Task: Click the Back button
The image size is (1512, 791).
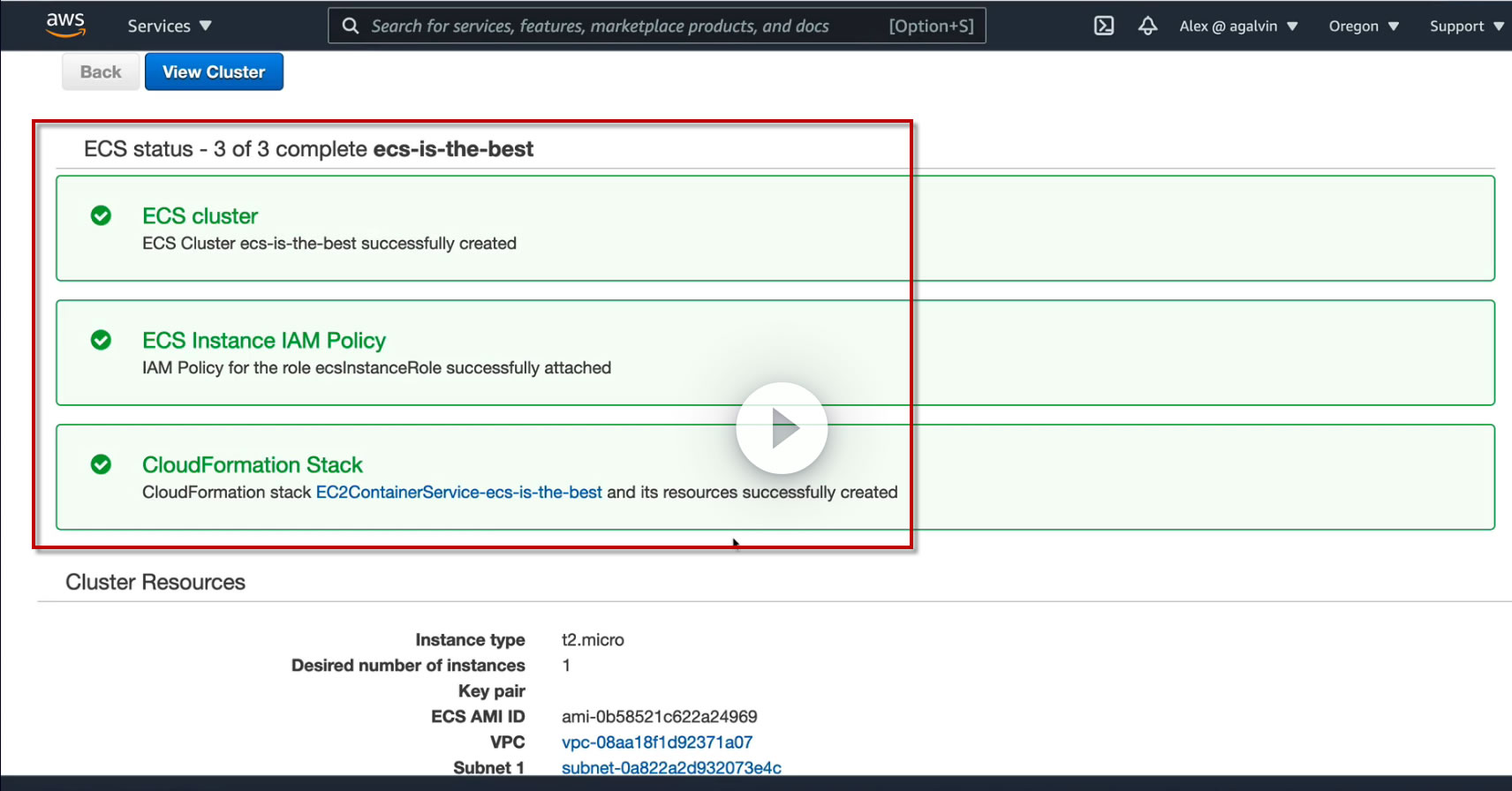Action: pos(101,72)
